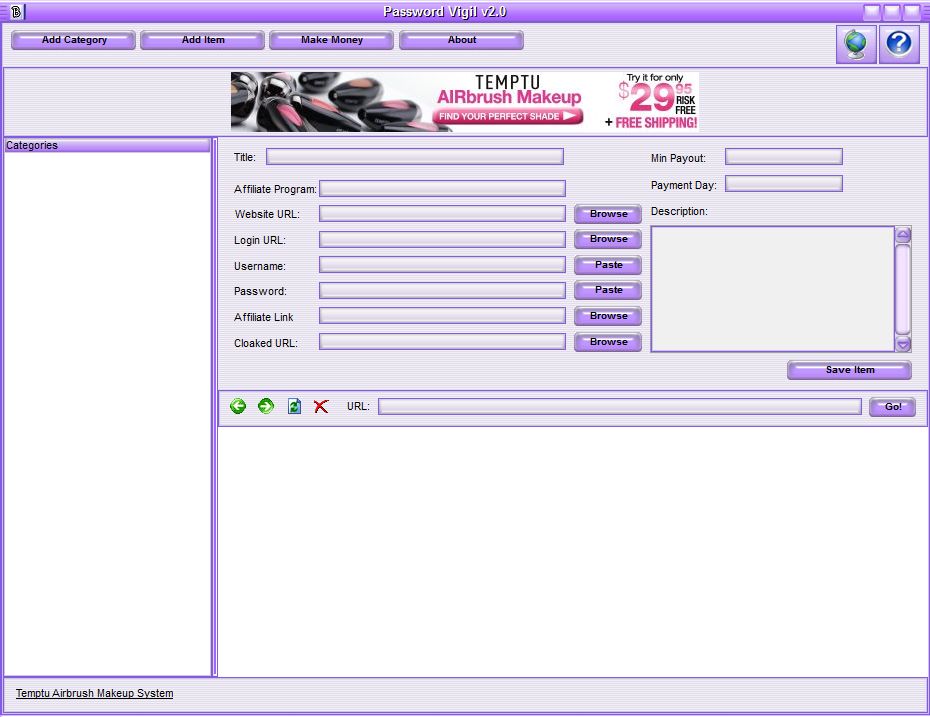930x717 pixels.
Task: Refresh the embedded browser page
Action: click(294, 406)
